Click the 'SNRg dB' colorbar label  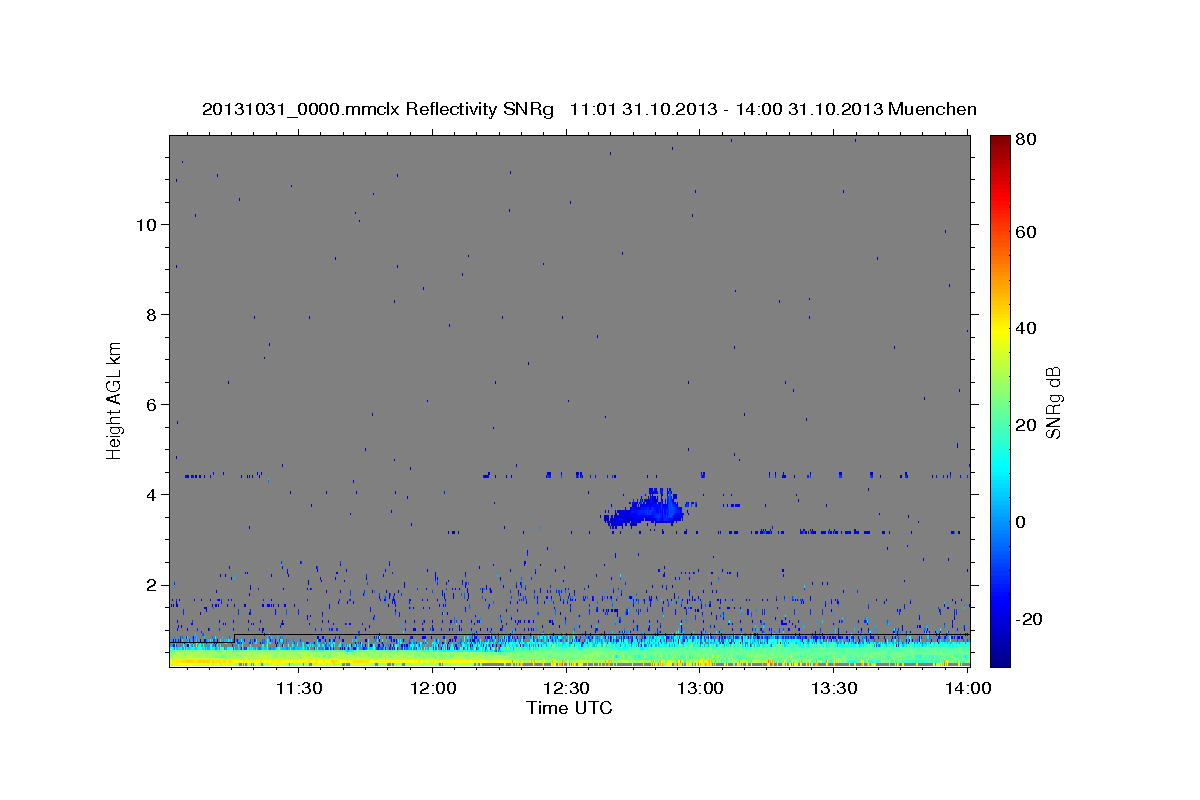1053,403
